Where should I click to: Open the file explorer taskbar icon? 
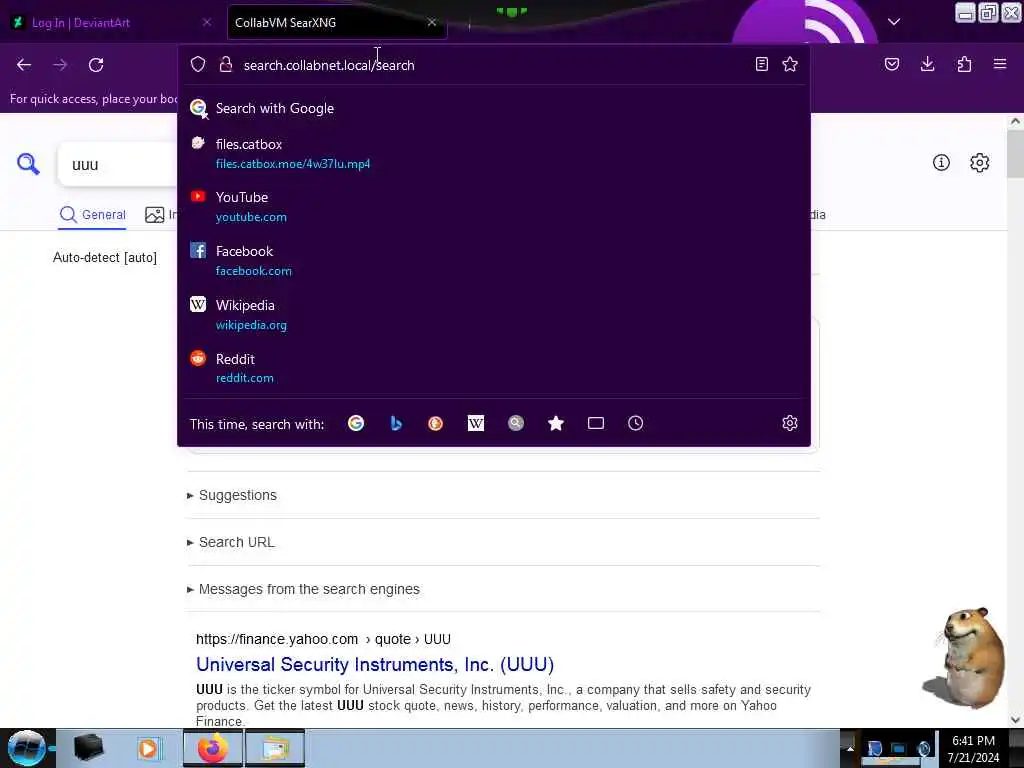(x=276, y=748)
